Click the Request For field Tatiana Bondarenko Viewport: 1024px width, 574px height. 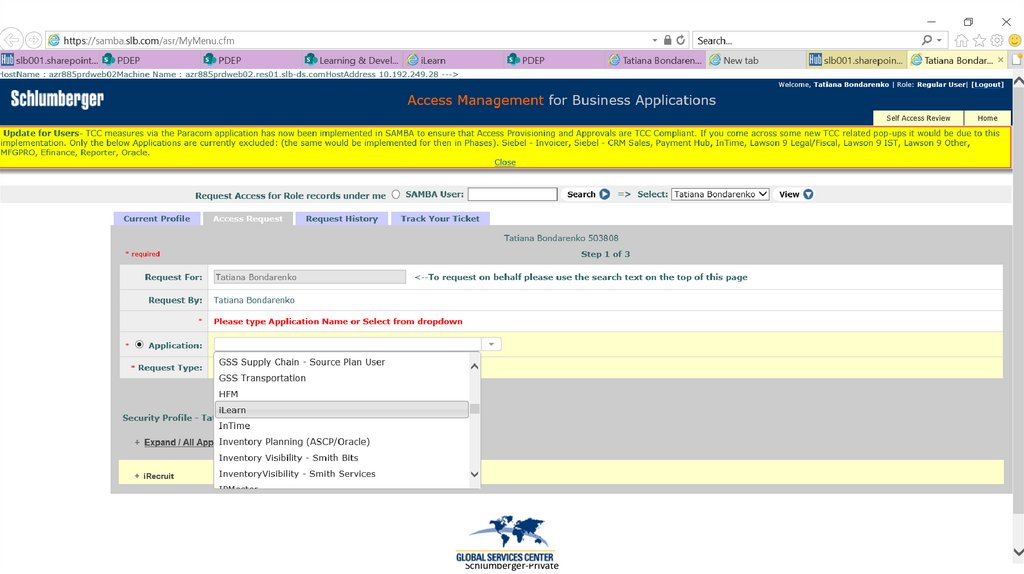pos(310,277)
